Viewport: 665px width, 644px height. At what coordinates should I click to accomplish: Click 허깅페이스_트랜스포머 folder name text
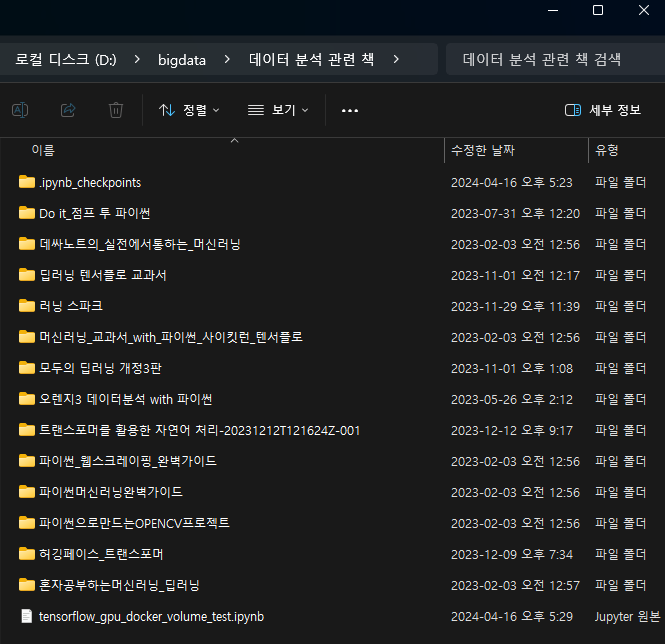coord(101,554)
